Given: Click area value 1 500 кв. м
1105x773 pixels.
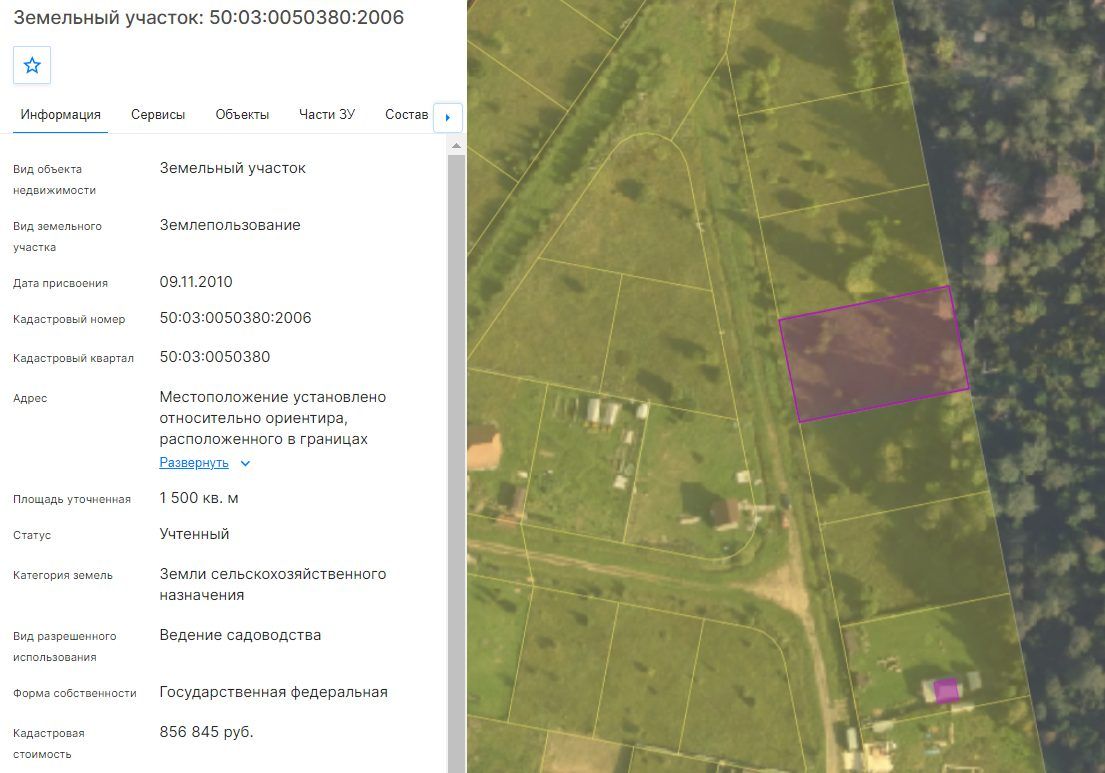Looking at the screenshot, I should [x=199, y=498].
